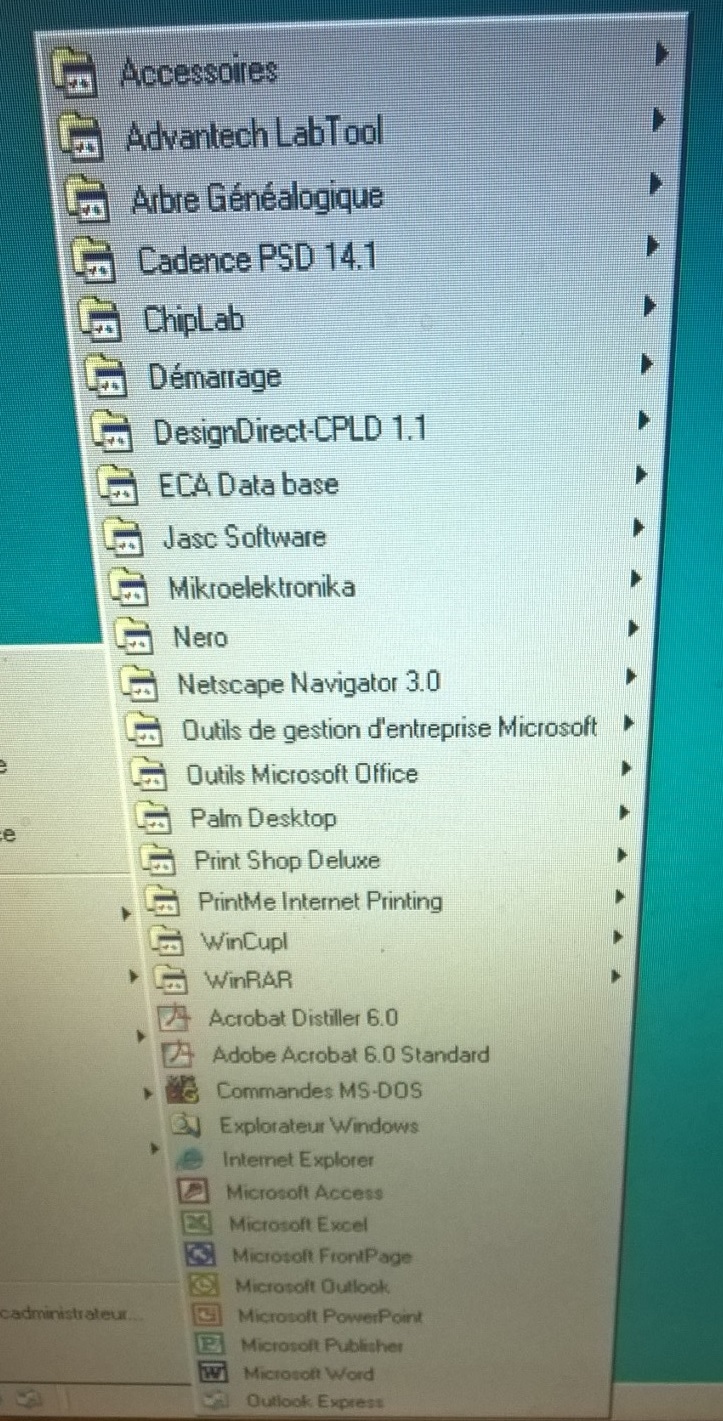This screenshot has height=1421, width=723.
Task: Select the Print Shop Deluxe label
Action: pos(287,860)
